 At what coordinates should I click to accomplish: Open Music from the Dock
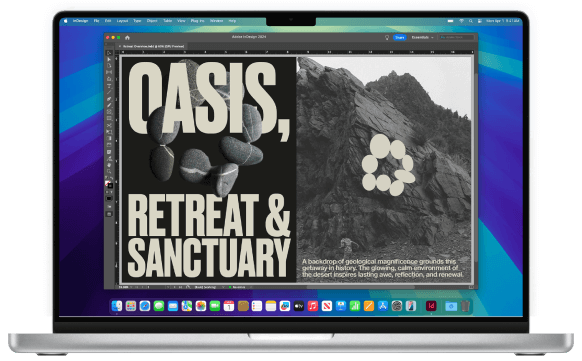coord(313,306)
